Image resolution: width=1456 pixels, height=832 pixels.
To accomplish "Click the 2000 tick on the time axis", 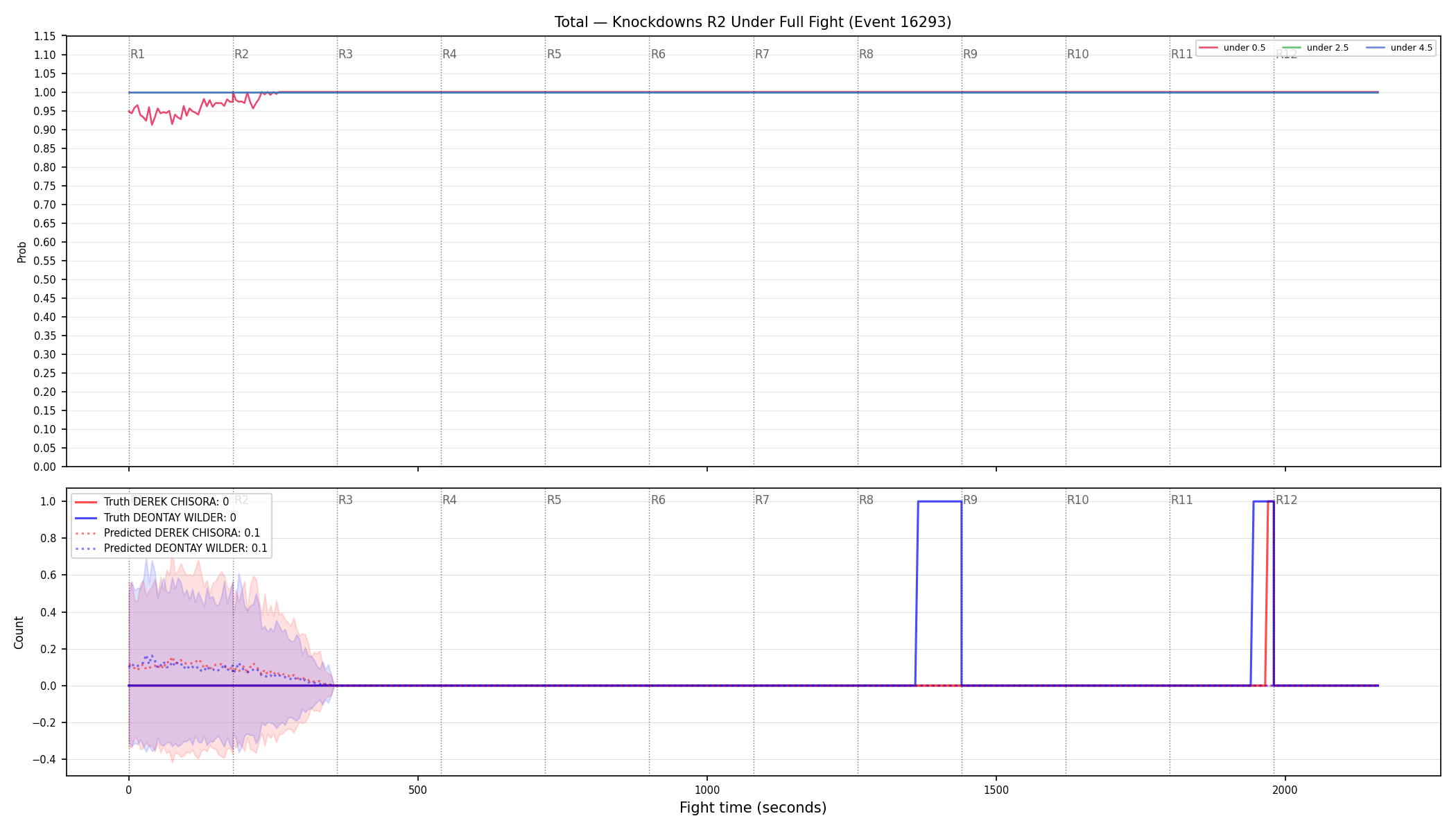I will pyautogui.click(x=1285, y=790).
